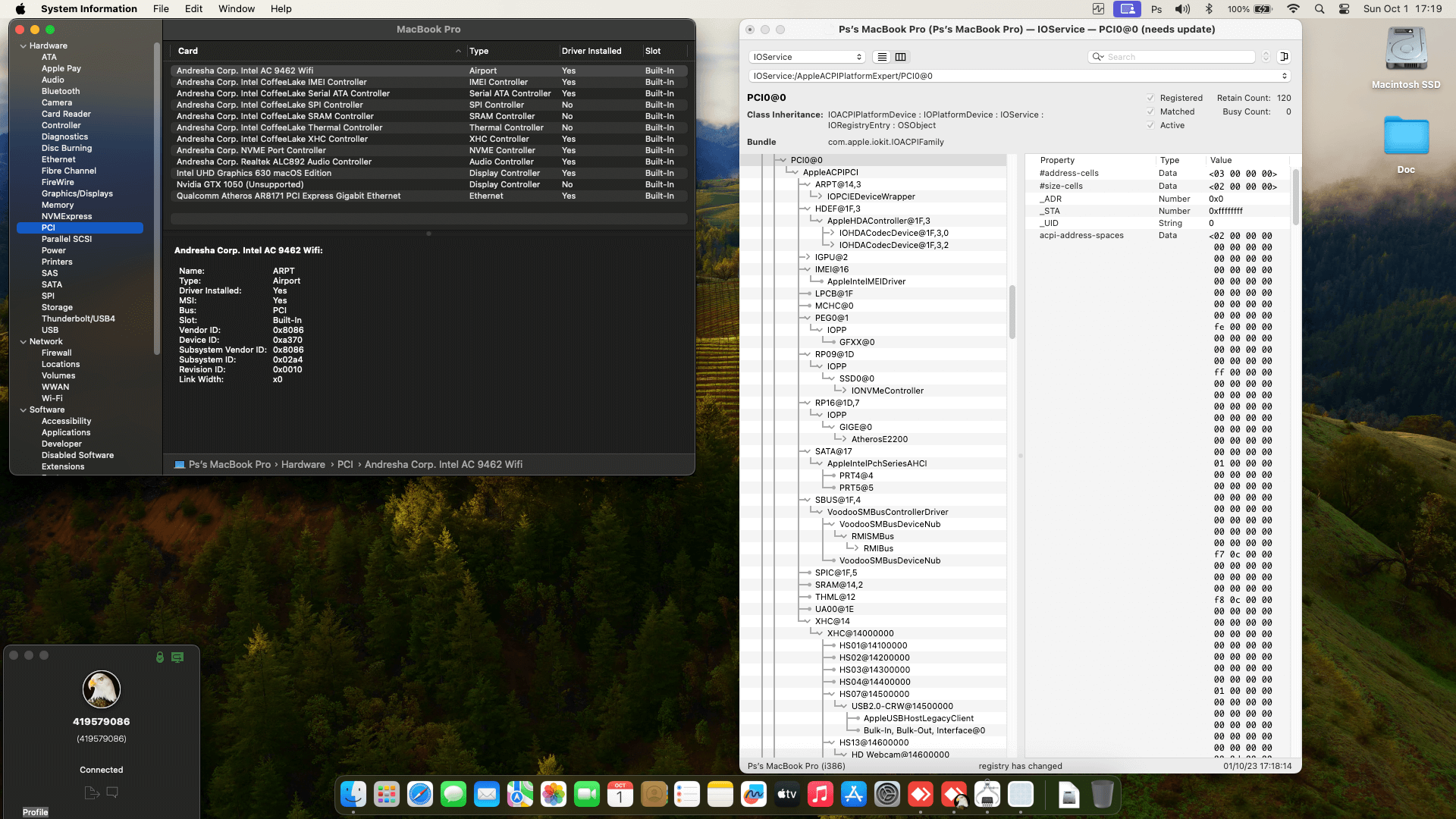Image resolution: width=1456 pixels, height=819 pixels.
Task: Open Reminders app in Dock
Action: [687, 794]
